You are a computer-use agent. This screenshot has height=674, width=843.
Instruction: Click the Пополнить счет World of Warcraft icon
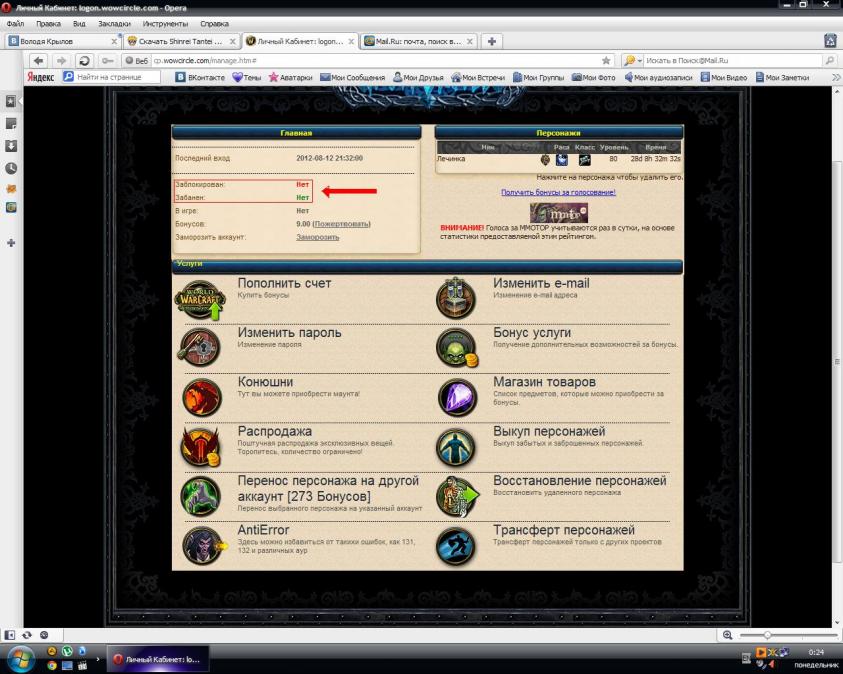coord(200,298)
